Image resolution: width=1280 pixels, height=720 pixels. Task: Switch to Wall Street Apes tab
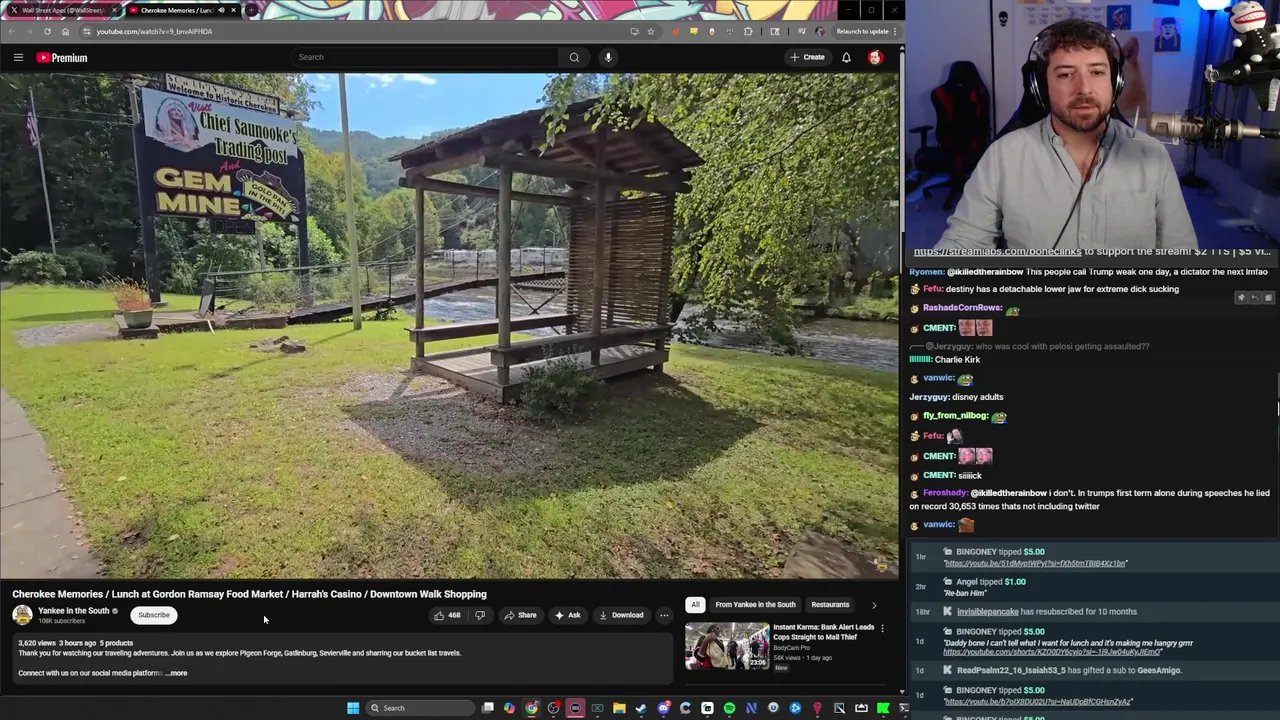coord(62,10)
